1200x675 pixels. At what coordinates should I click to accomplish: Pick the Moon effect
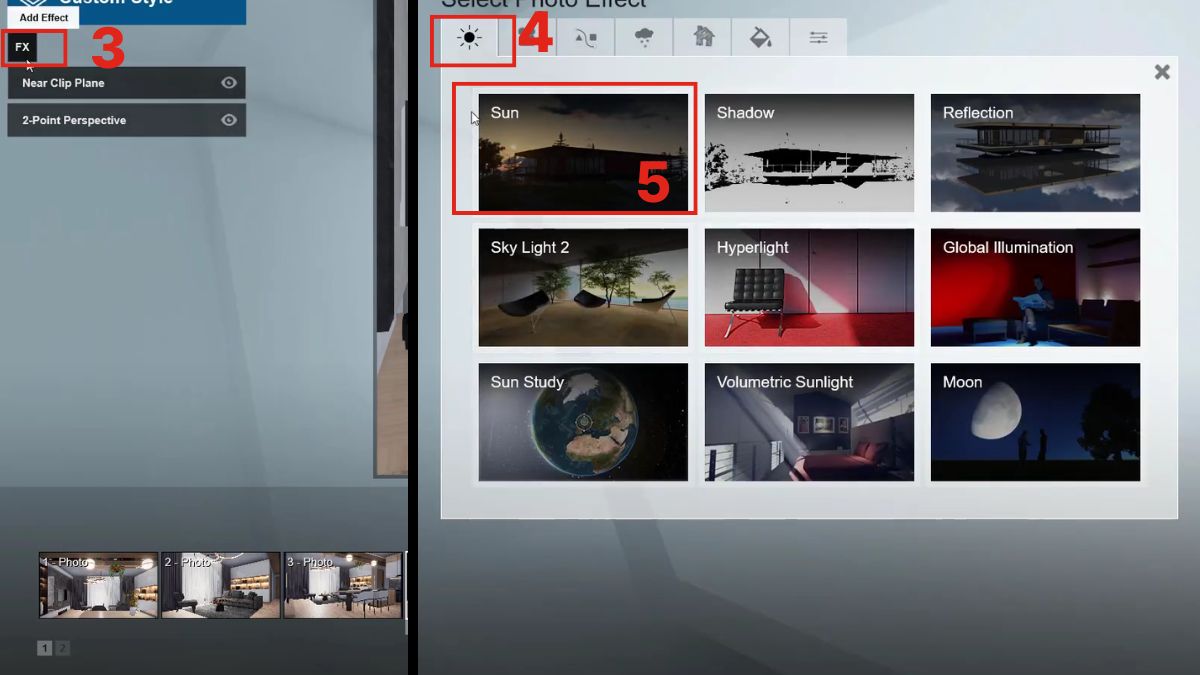point(1035,422)
